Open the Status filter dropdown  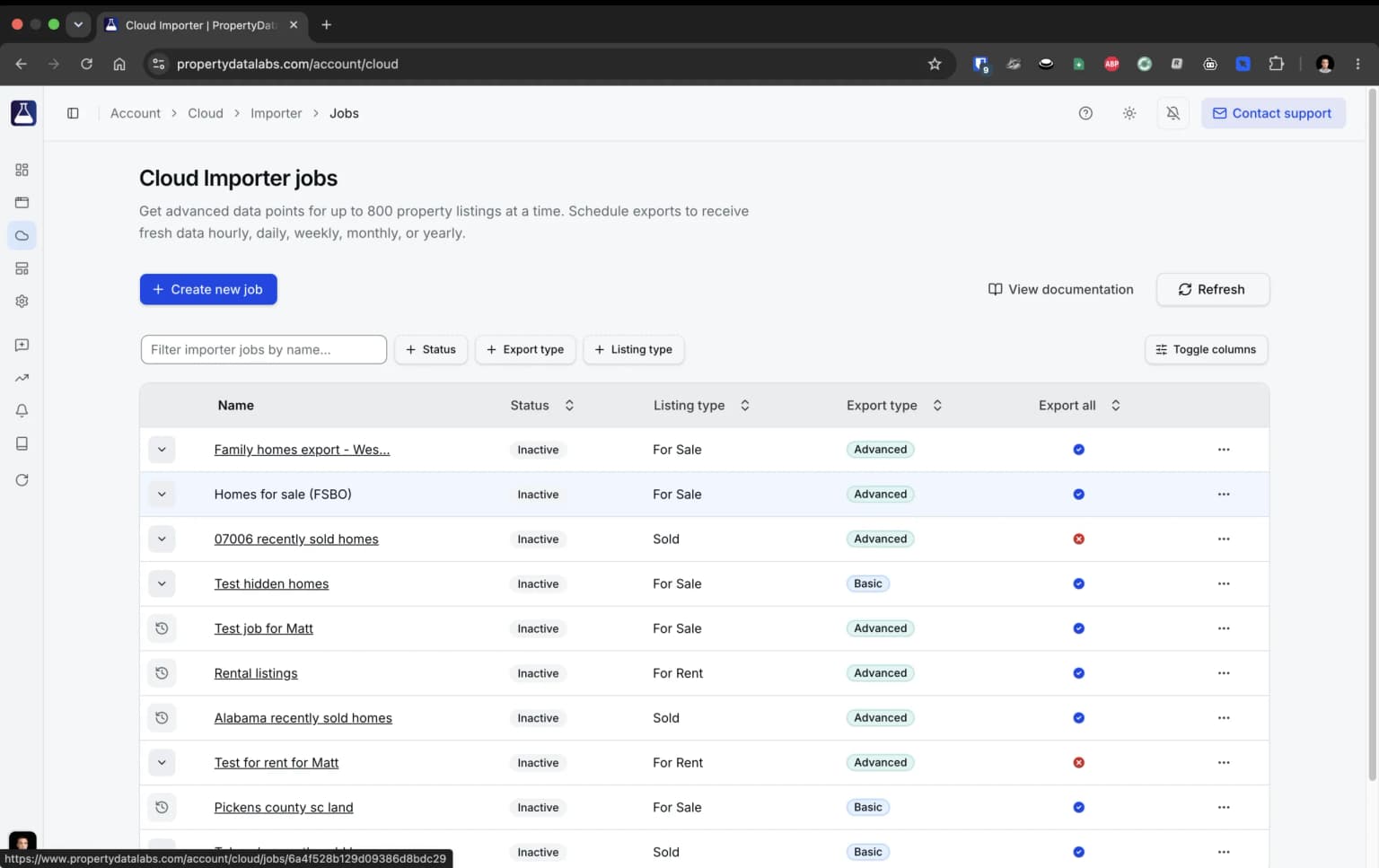point(431,349)
